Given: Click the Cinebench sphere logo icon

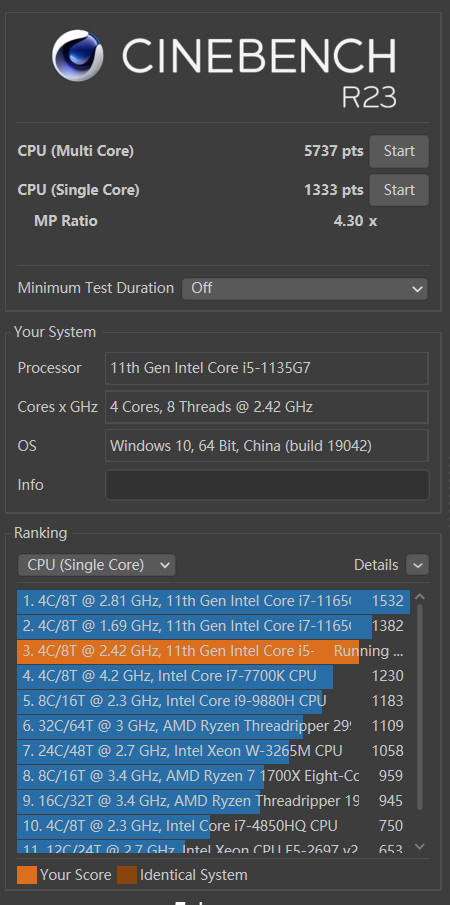Looking at the screenshot, I should [x=78, y=56].
